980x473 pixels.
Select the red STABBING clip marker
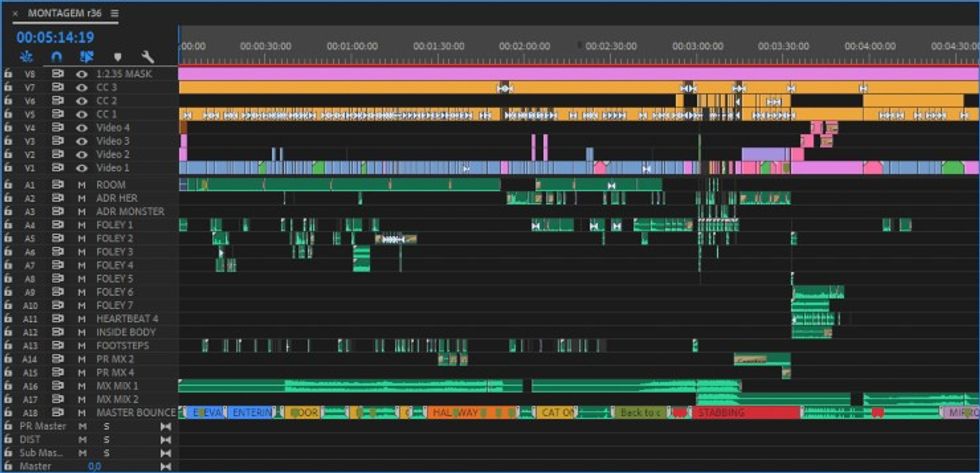pyautogui.click(x=746, y=413)
